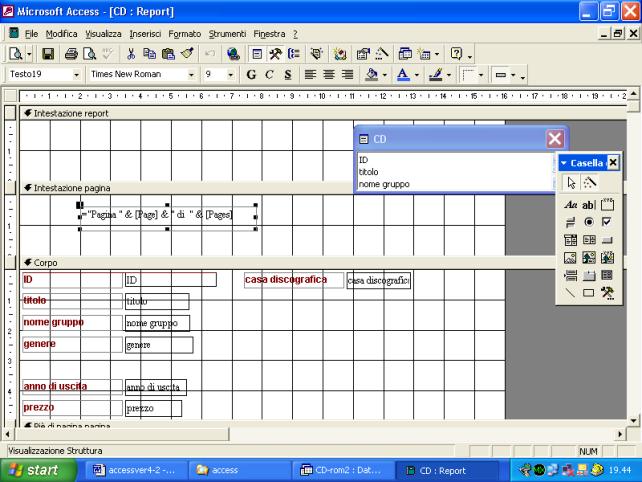Open the font size 9 dropdown

pos(231,75)
